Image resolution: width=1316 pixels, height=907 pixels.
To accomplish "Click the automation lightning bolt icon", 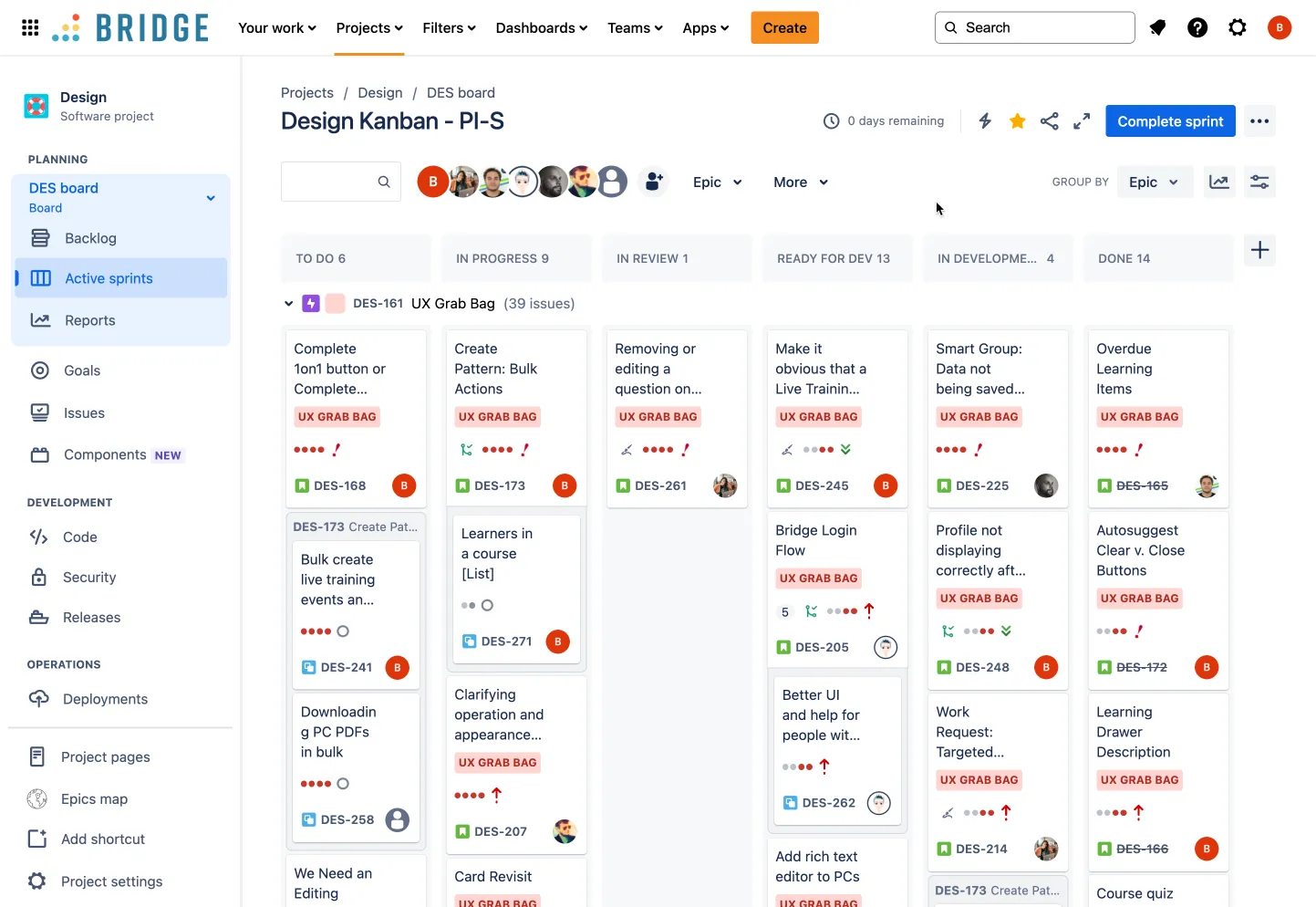I will [x=985, y=120].
